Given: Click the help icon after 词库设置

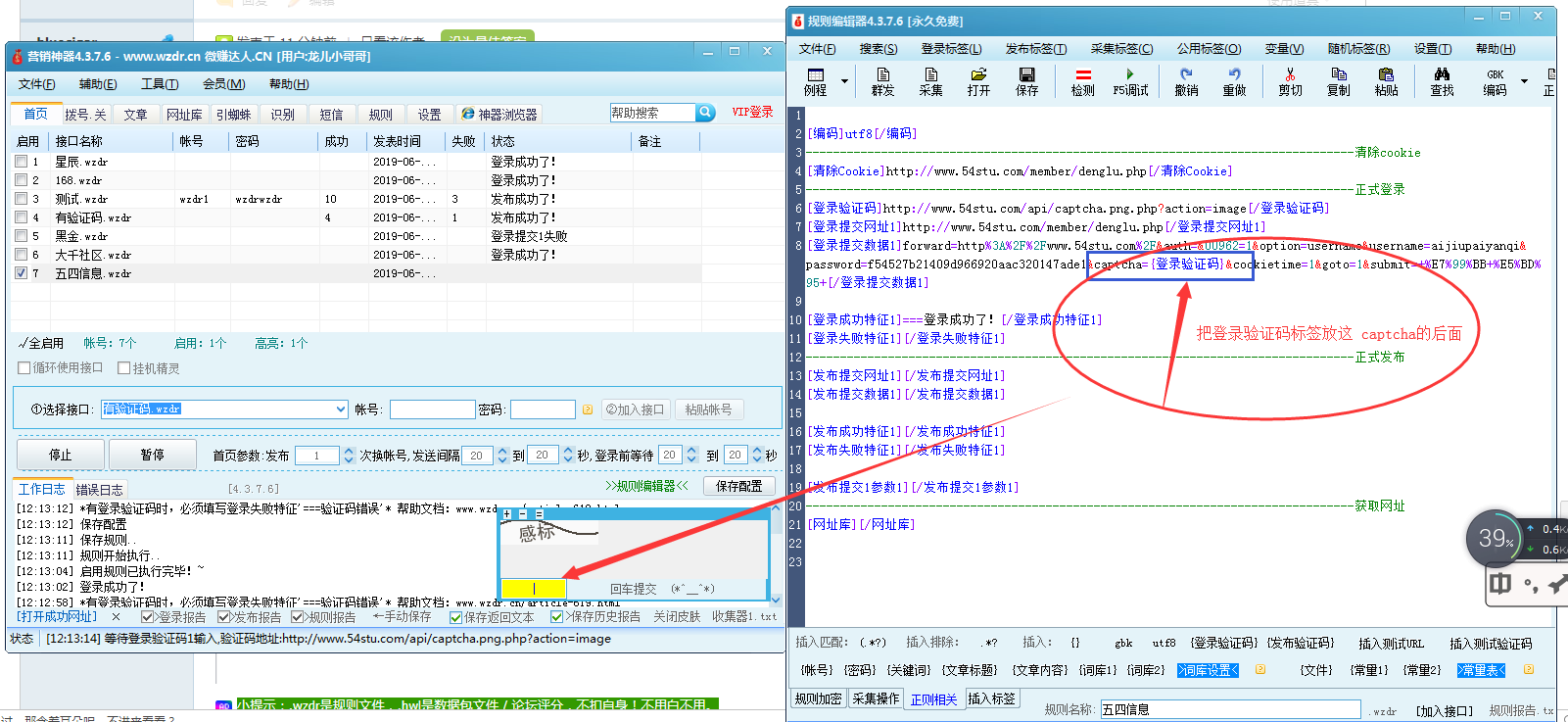Looking at the screenshot, I should (1260, 670).
